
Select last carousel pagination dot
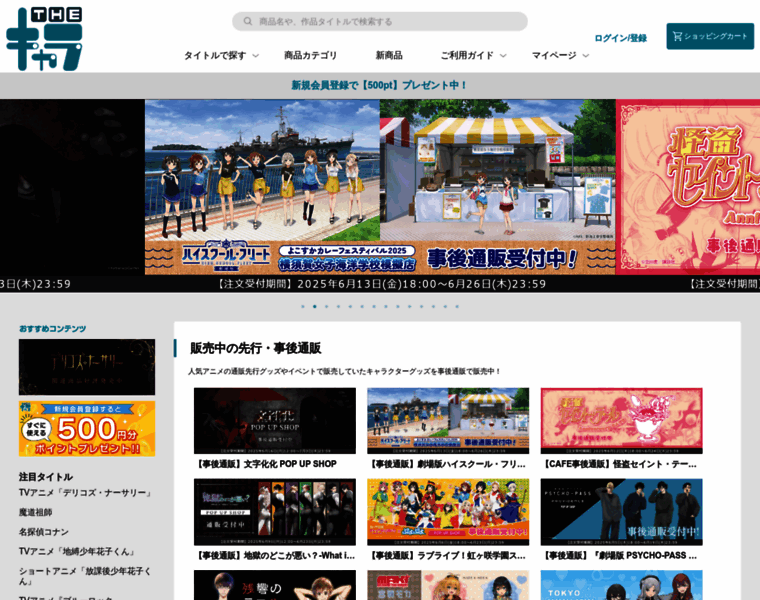coord(457,306)
